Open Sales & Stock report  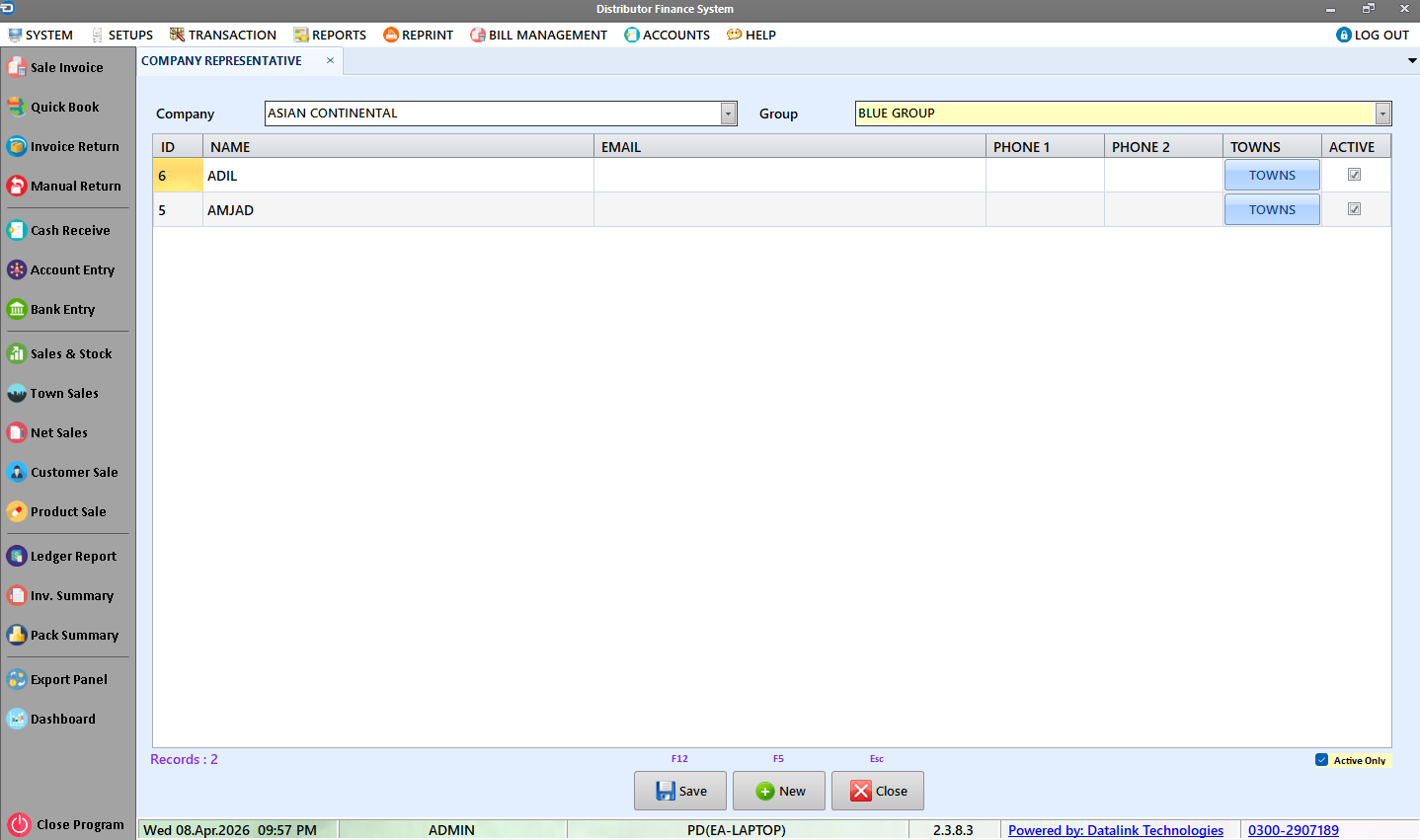(59, 353)
